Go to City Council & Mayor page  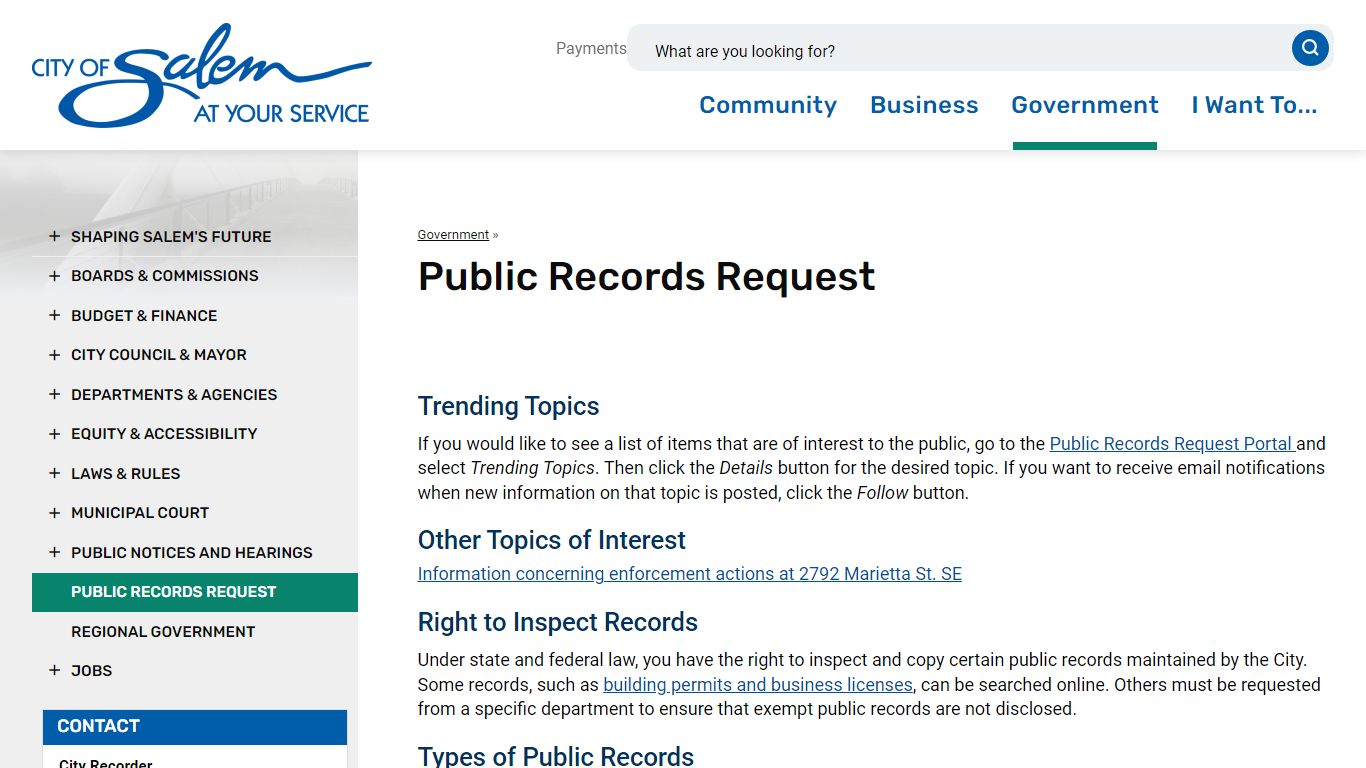tap(159, 355)
